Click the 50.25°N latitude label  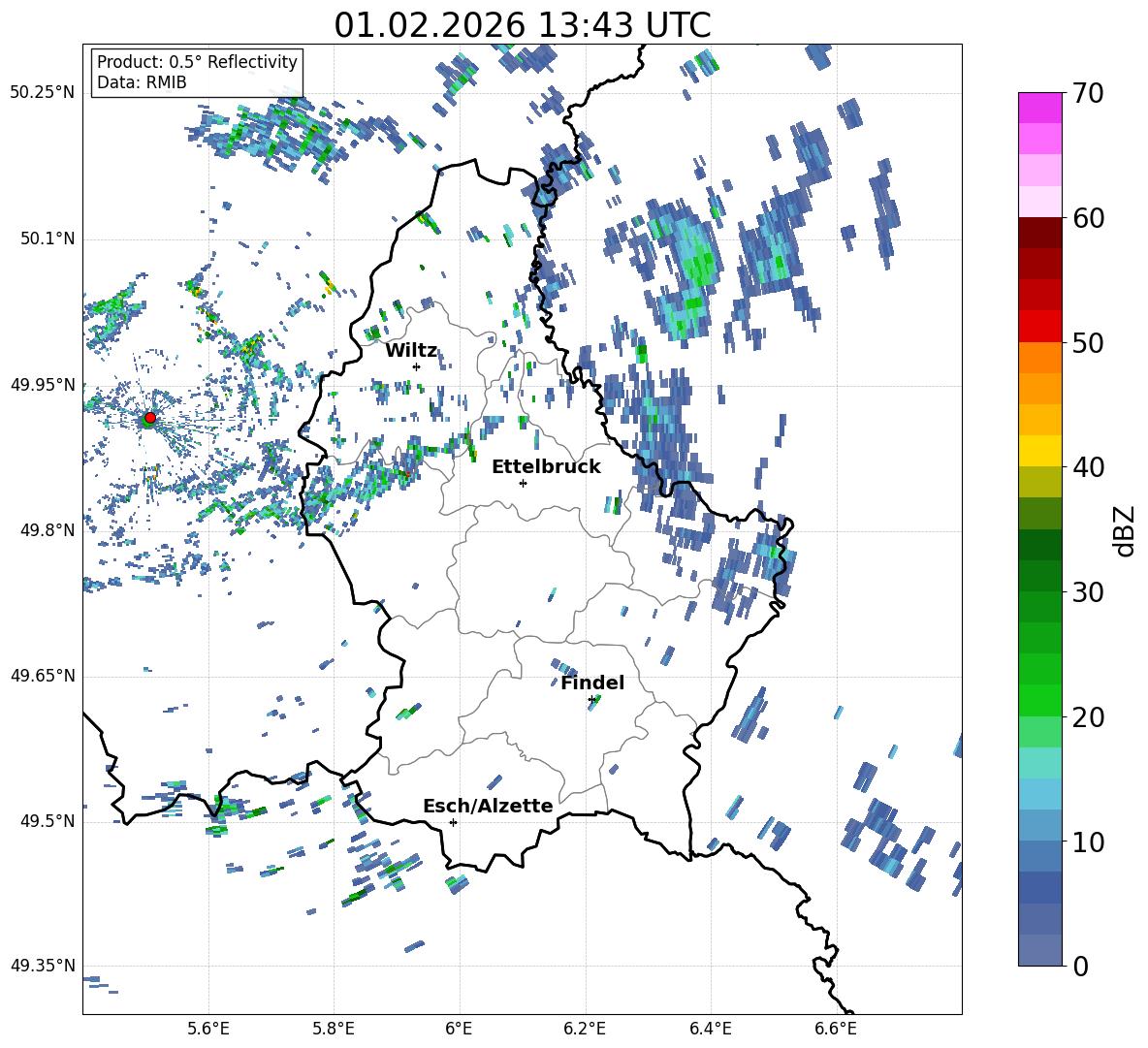pos(43,93)
